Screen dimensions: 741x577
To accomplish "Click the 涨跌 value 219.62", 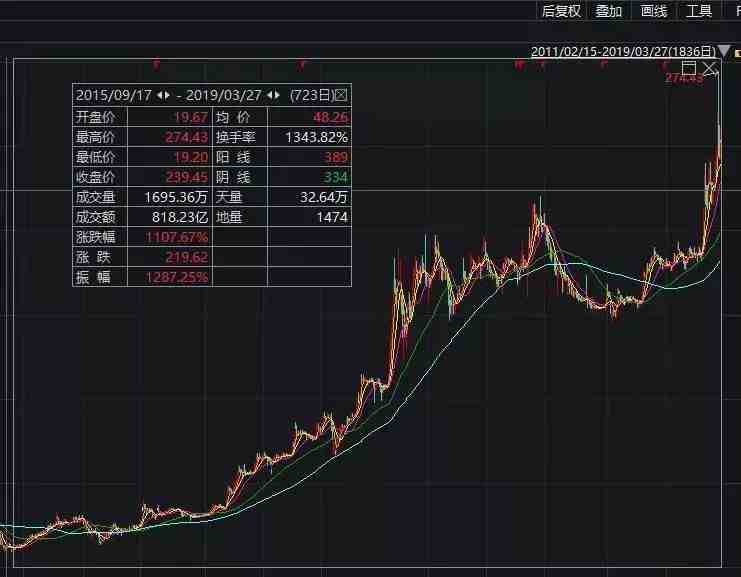I will [186, 257].
